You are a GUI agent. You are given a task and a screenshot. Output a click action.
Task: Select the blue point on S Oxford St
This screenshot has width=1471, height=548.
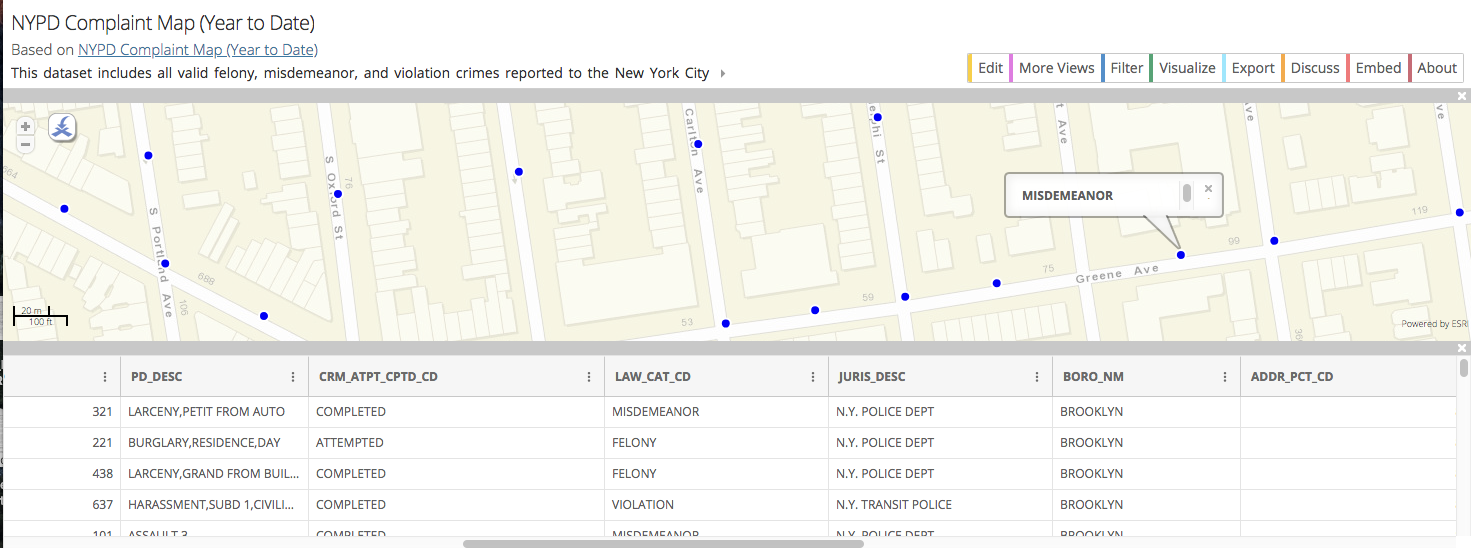[x=338, y=194]
